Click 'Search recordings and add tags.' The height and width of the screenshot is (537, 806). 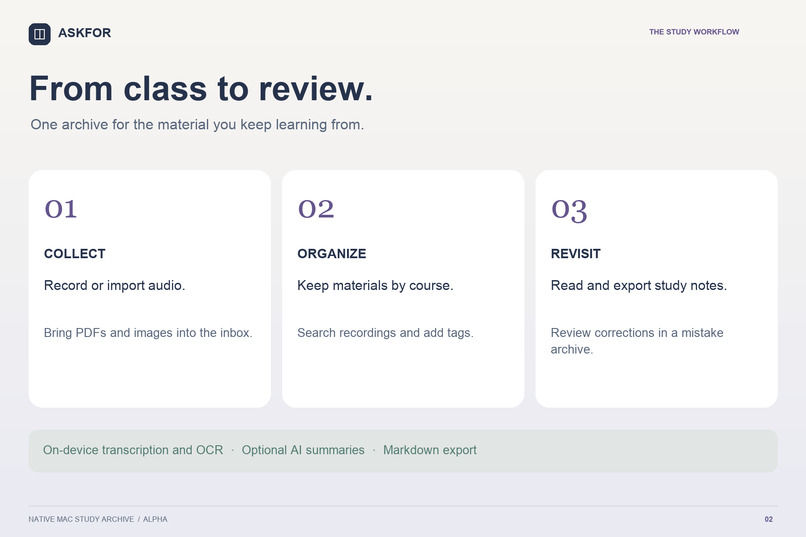tap(386, 333)
